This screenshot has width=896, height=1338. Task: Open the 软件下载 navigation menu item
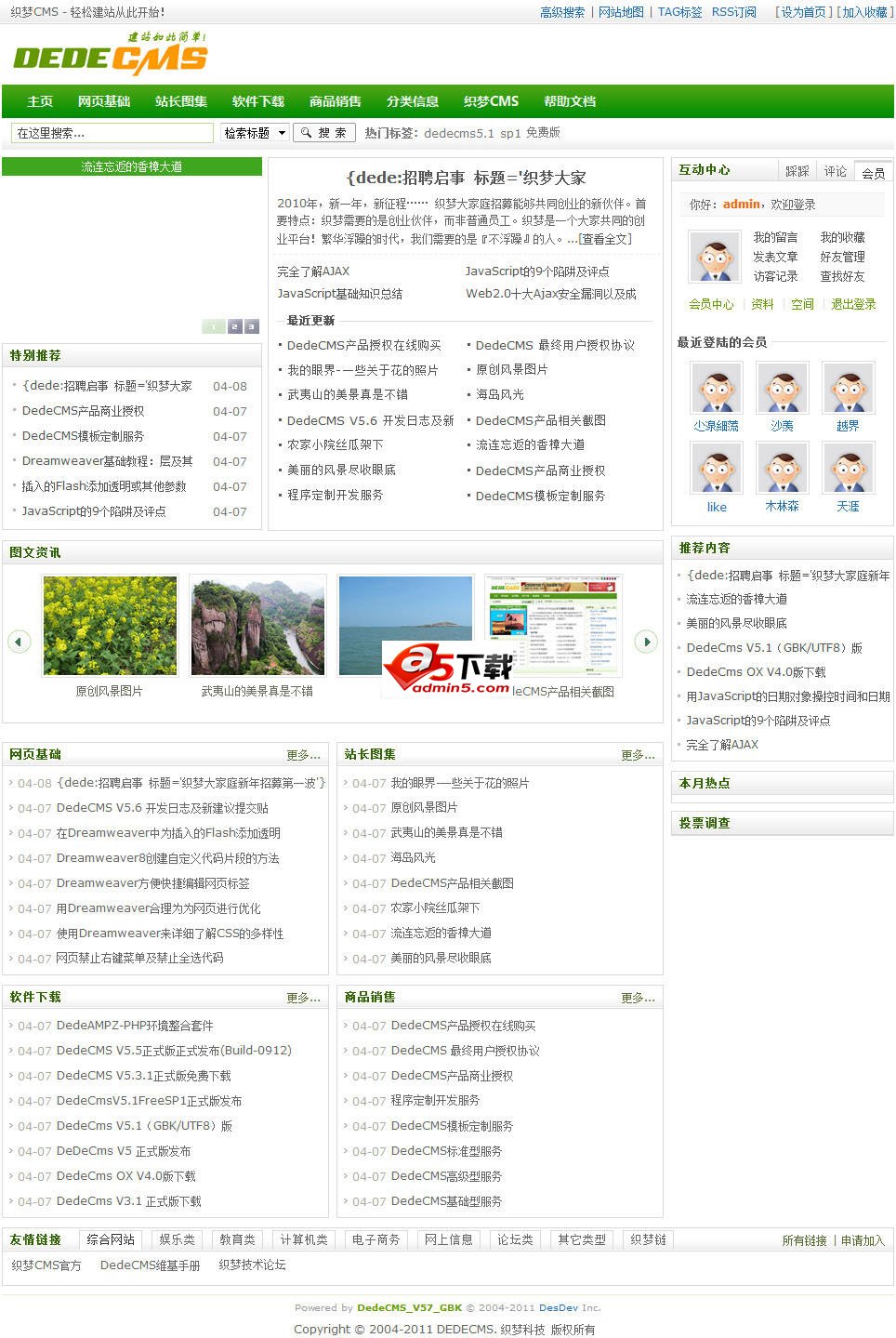click(x=258, y=101)
